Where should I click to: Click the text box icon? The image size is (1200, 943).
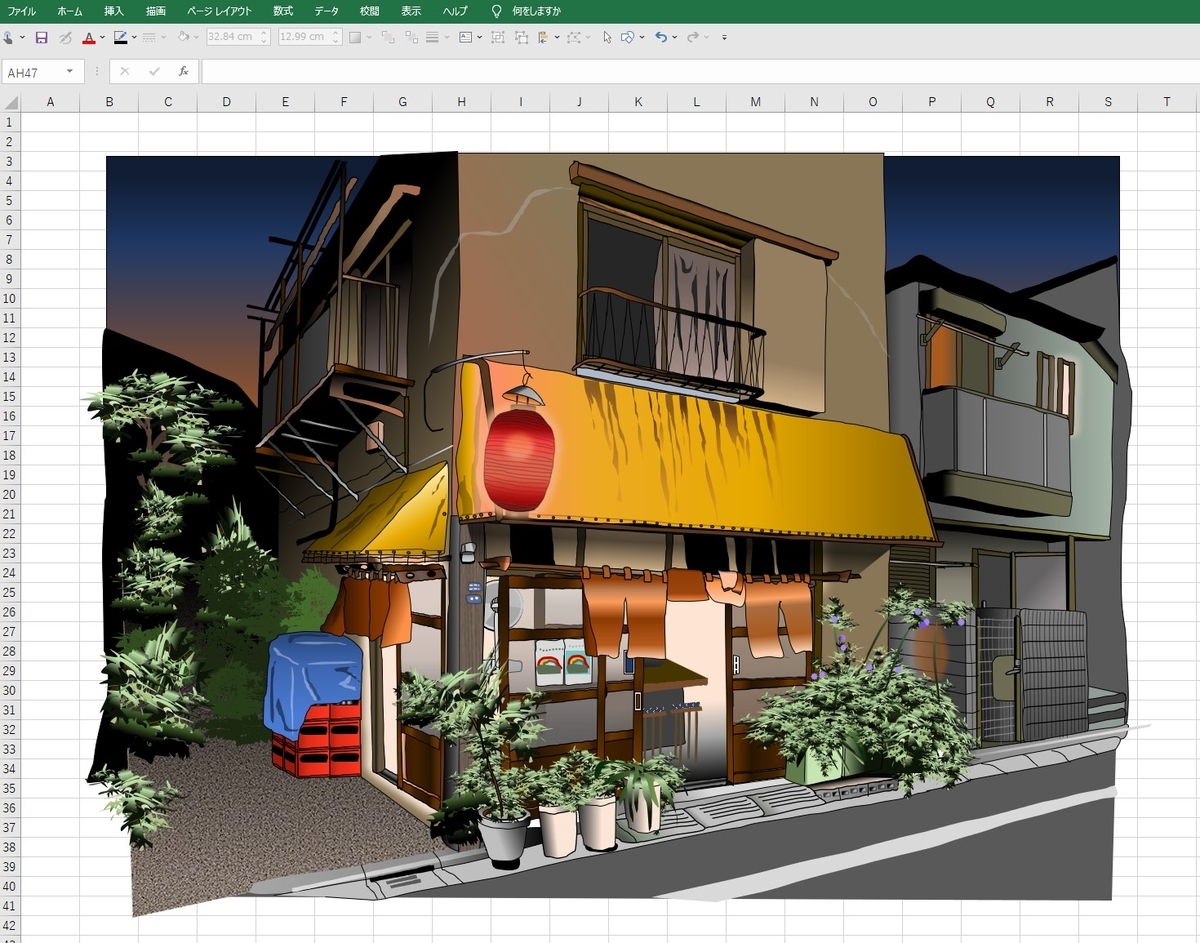[465, 37]
